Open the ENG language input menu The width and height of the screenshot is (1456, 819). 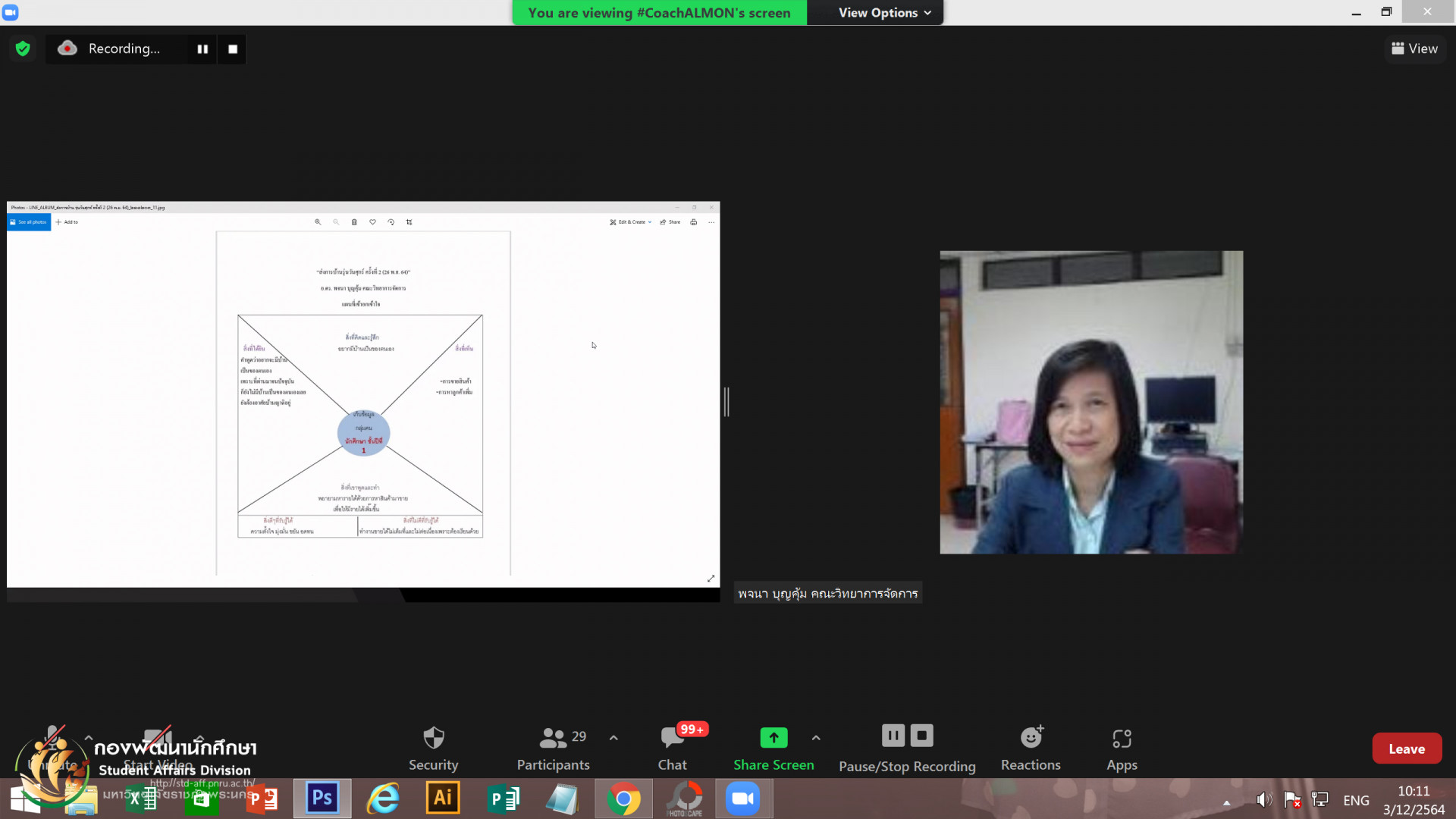(x=1356, y=800)
